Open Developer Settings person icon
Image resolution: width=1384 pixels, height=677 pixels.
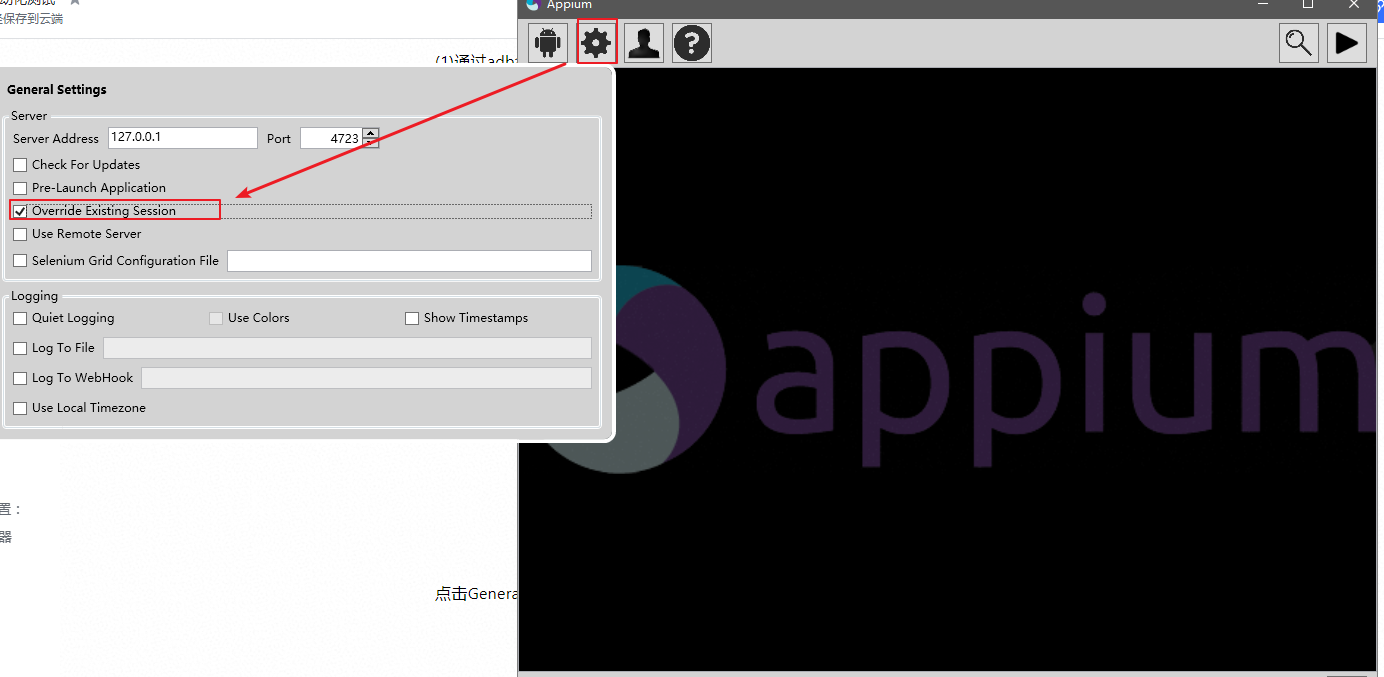point(644,43)
